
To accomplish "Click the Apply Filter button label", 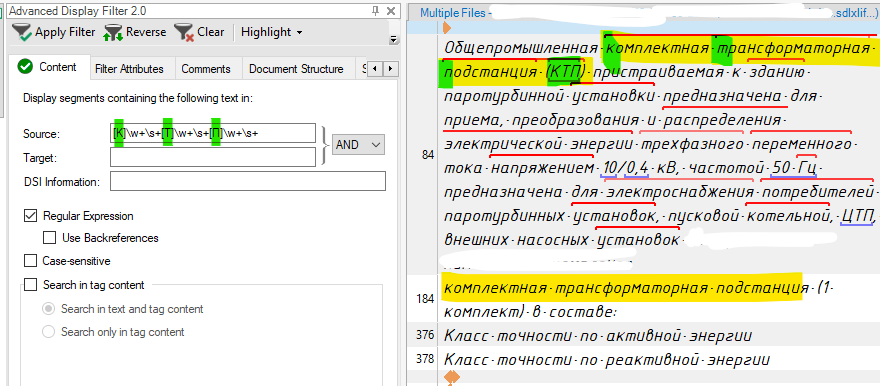I will tap(65, 32).
